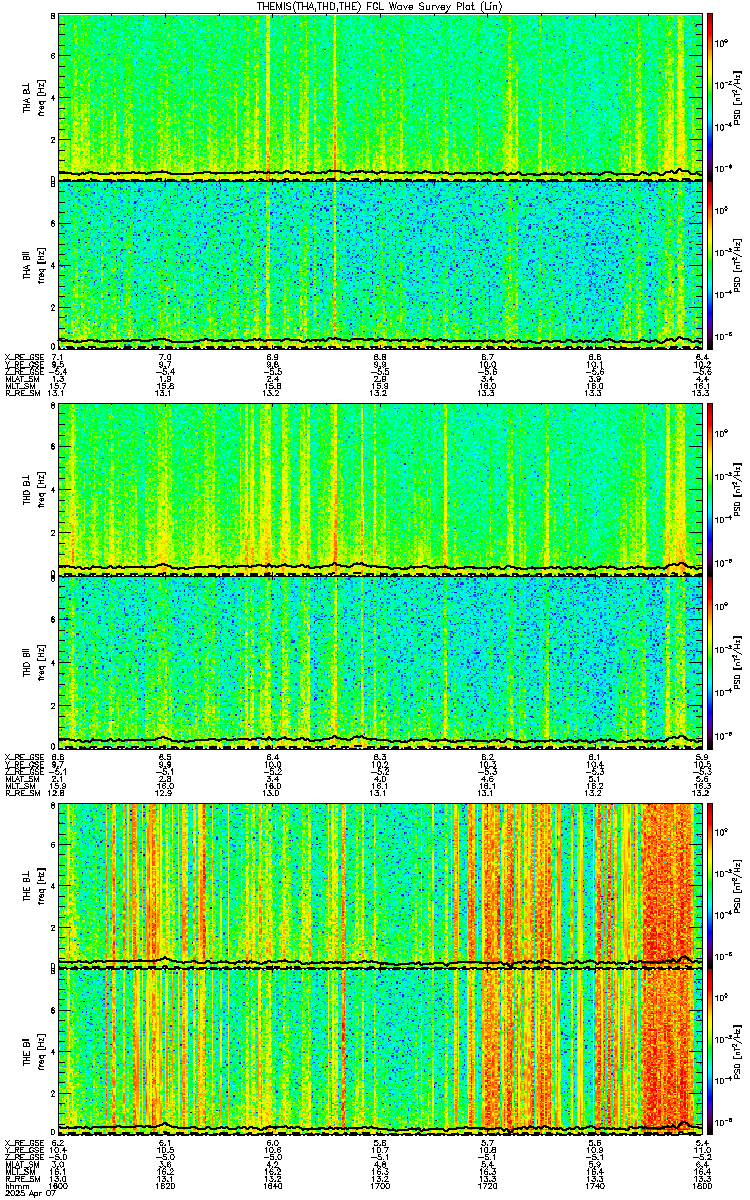
Task: Click the '1640' time tick label
Action: [x=273, y=1187]
